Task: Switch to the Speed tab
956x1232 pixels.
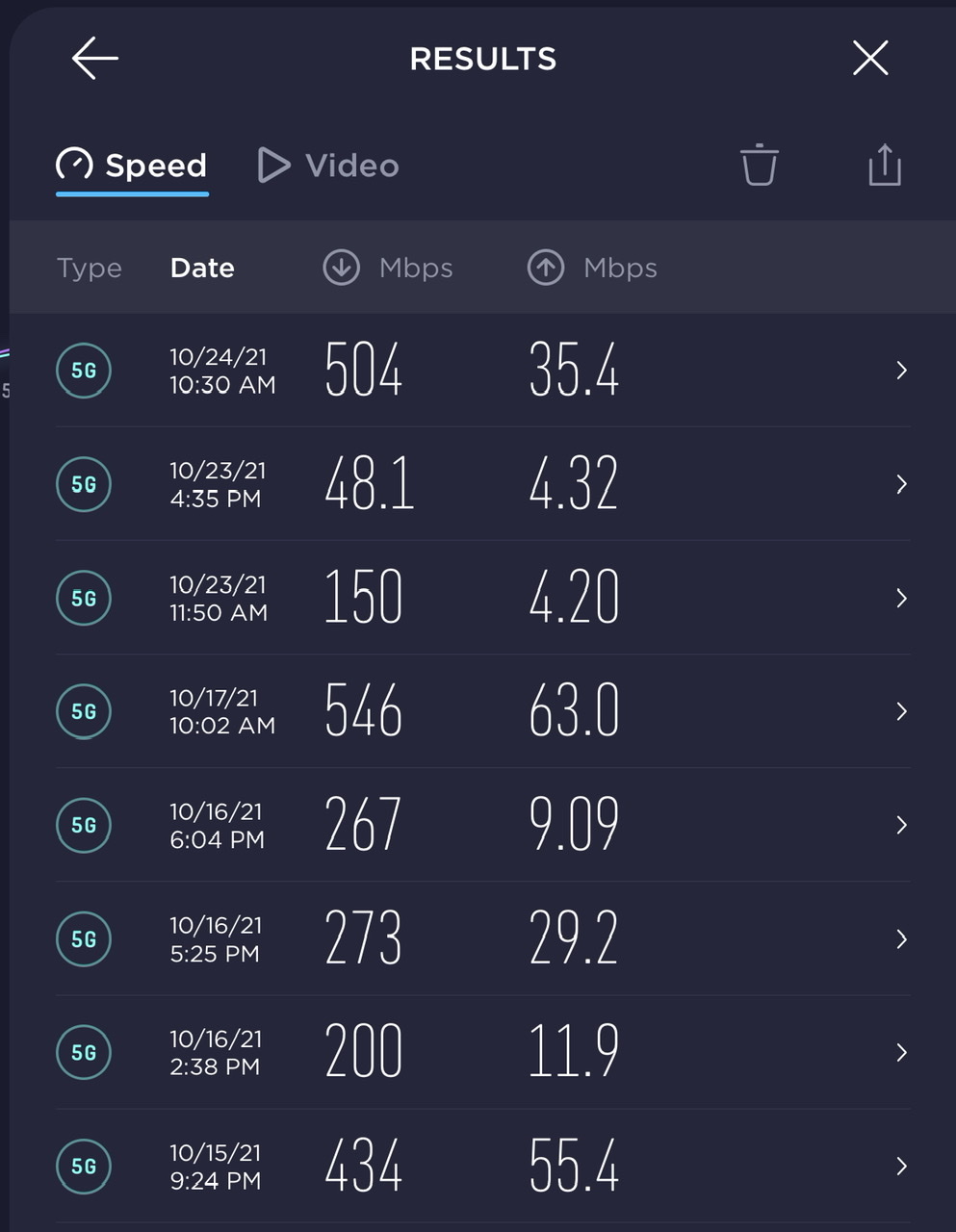Action: click(x=132, y=166)
